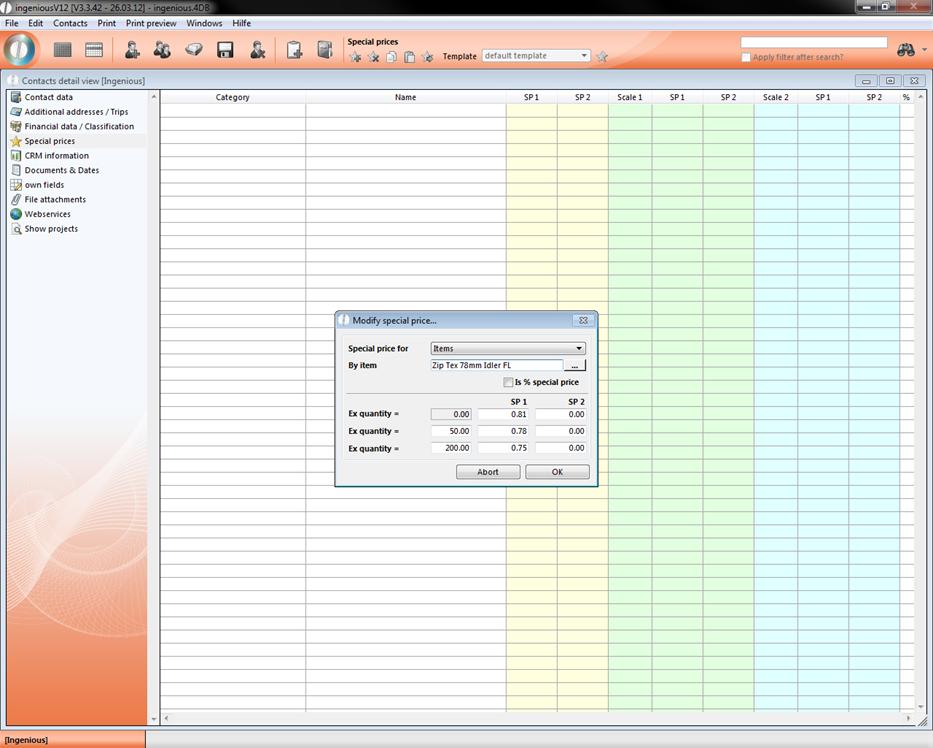Click the Abort button

pyautogui.click(x=487, y=472)
